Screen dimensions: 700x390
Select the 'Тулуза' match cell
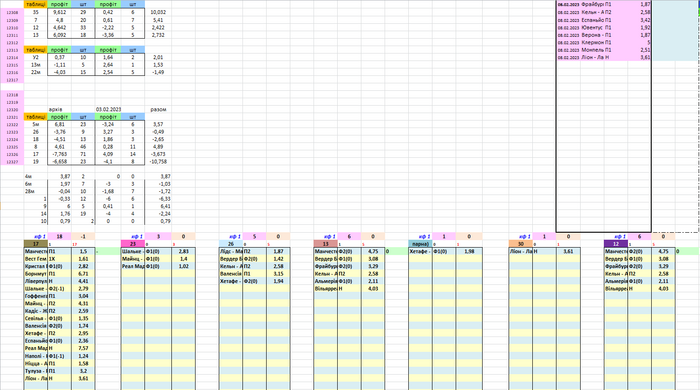coord(36,371)
